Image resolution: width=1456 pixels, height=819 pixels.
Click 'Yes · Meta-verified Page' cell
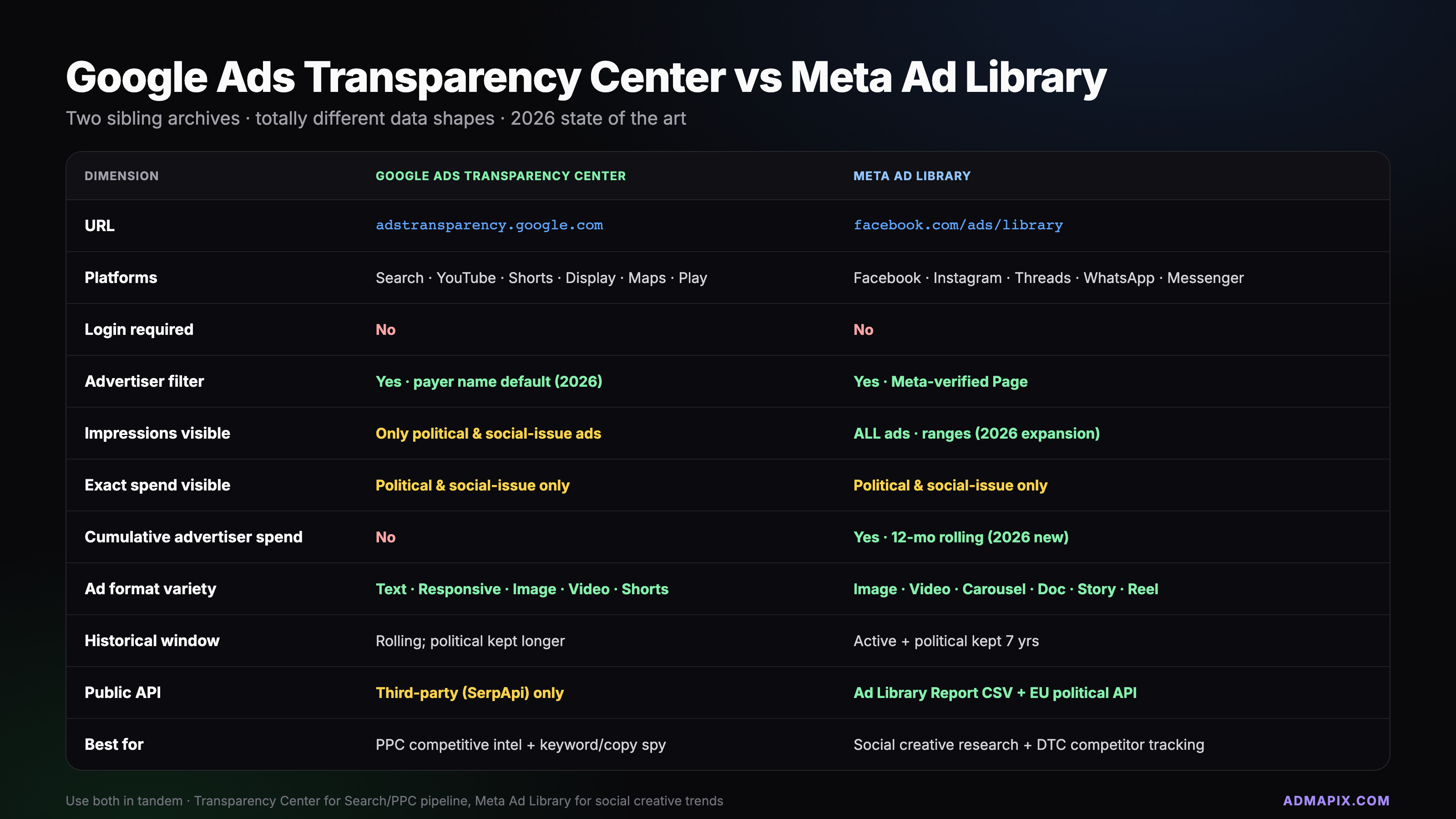point(940,382)
